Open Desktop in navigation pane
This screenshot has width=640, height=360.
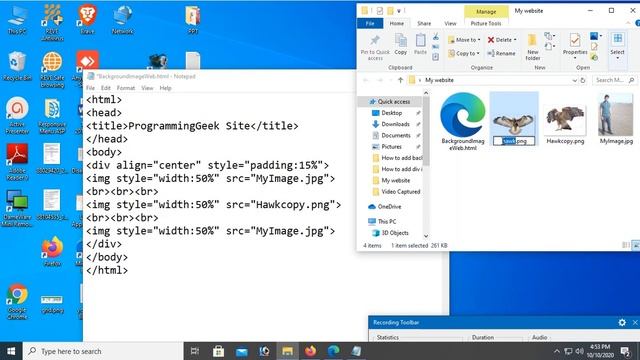[391, 113]
